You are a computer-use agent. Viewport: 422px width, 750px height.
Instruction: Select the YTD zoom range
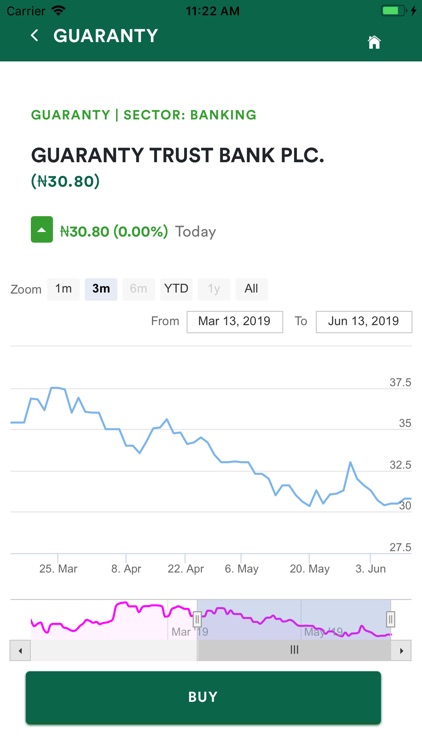click(176, 289)
